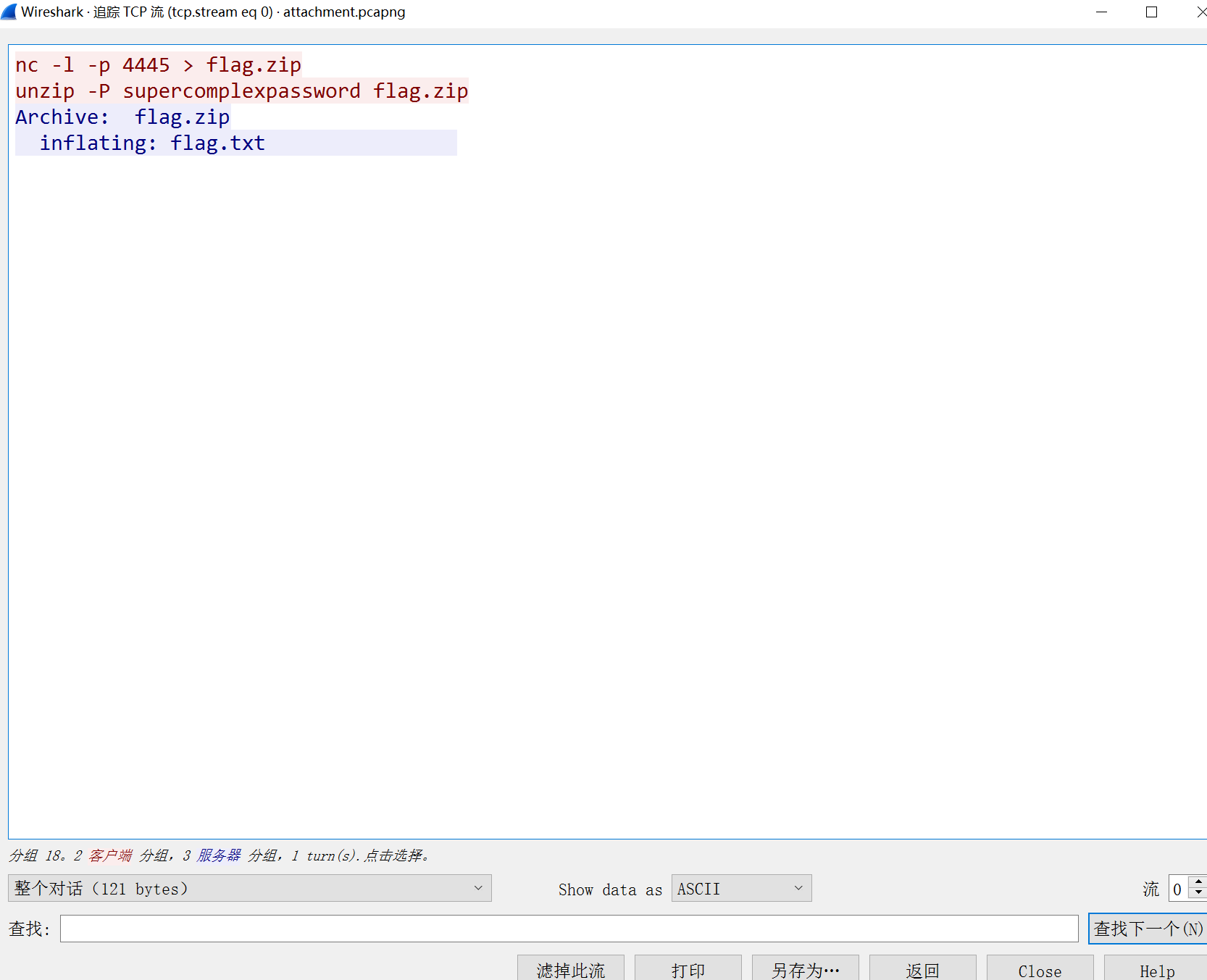Click the 滤掉此流 filter out stream button
Screen dimensions: 1207x980
571,969
